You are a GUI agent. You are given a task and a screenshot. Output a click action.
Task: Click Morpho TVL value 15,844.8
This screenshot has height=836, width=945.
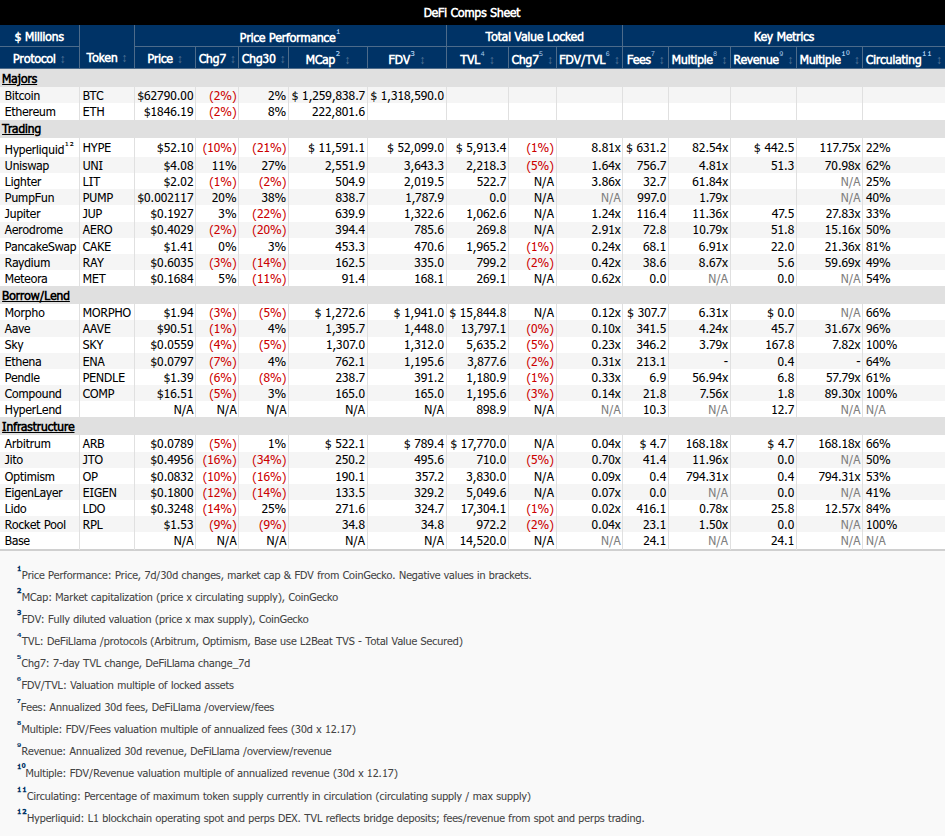click(x=479, y=313)
